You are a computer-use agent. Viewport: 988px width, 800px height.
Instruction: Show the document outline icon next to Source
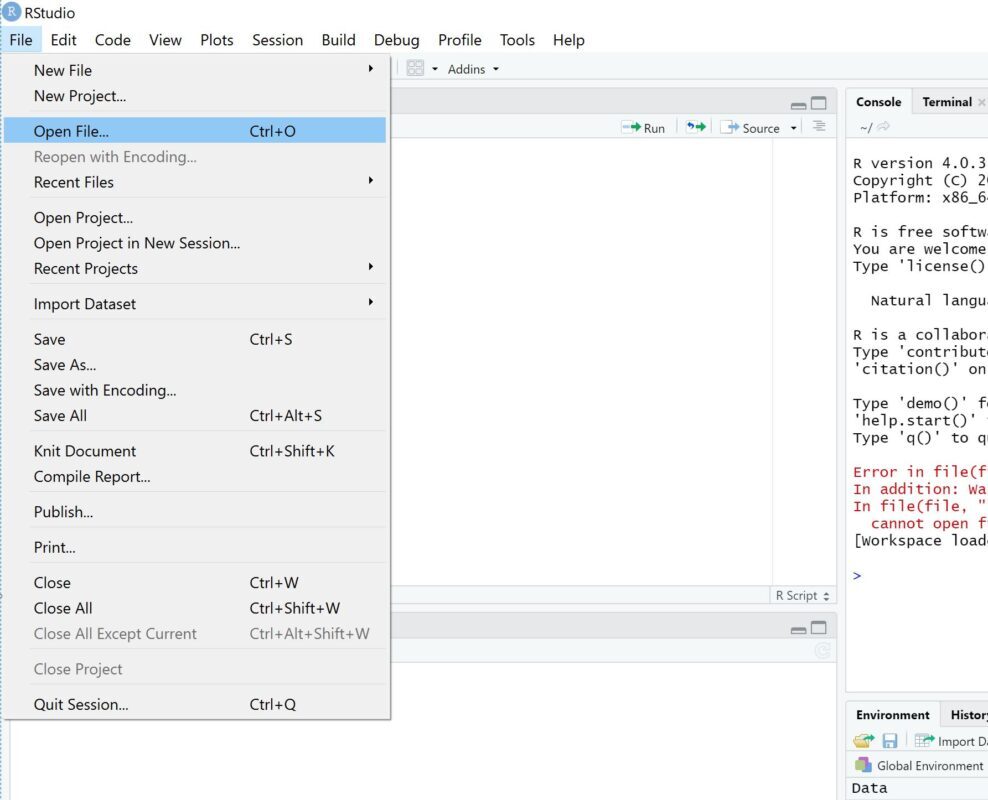pos(818,127)
